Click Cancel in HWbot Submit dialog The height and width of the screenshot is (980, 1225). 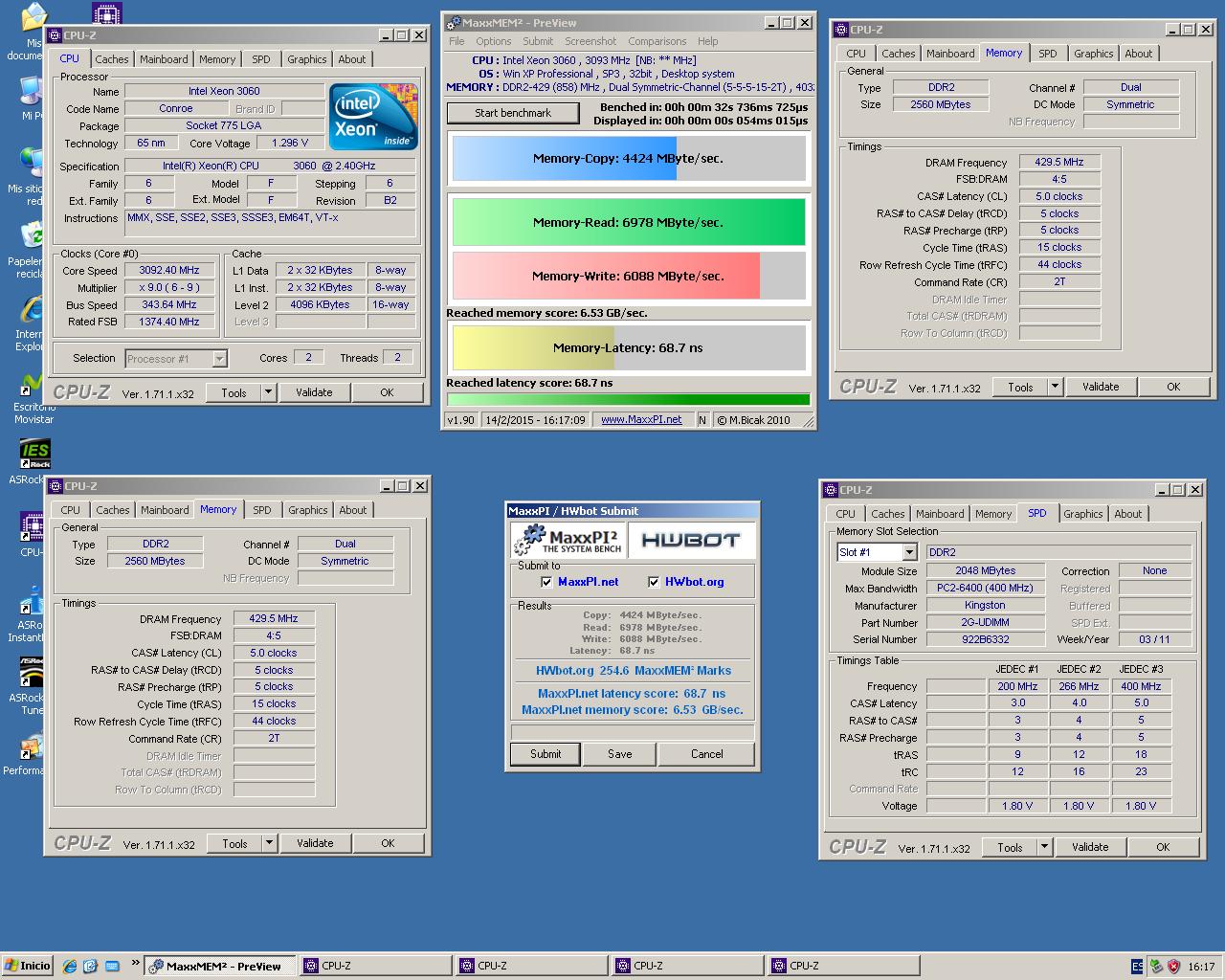coord(707,754)
